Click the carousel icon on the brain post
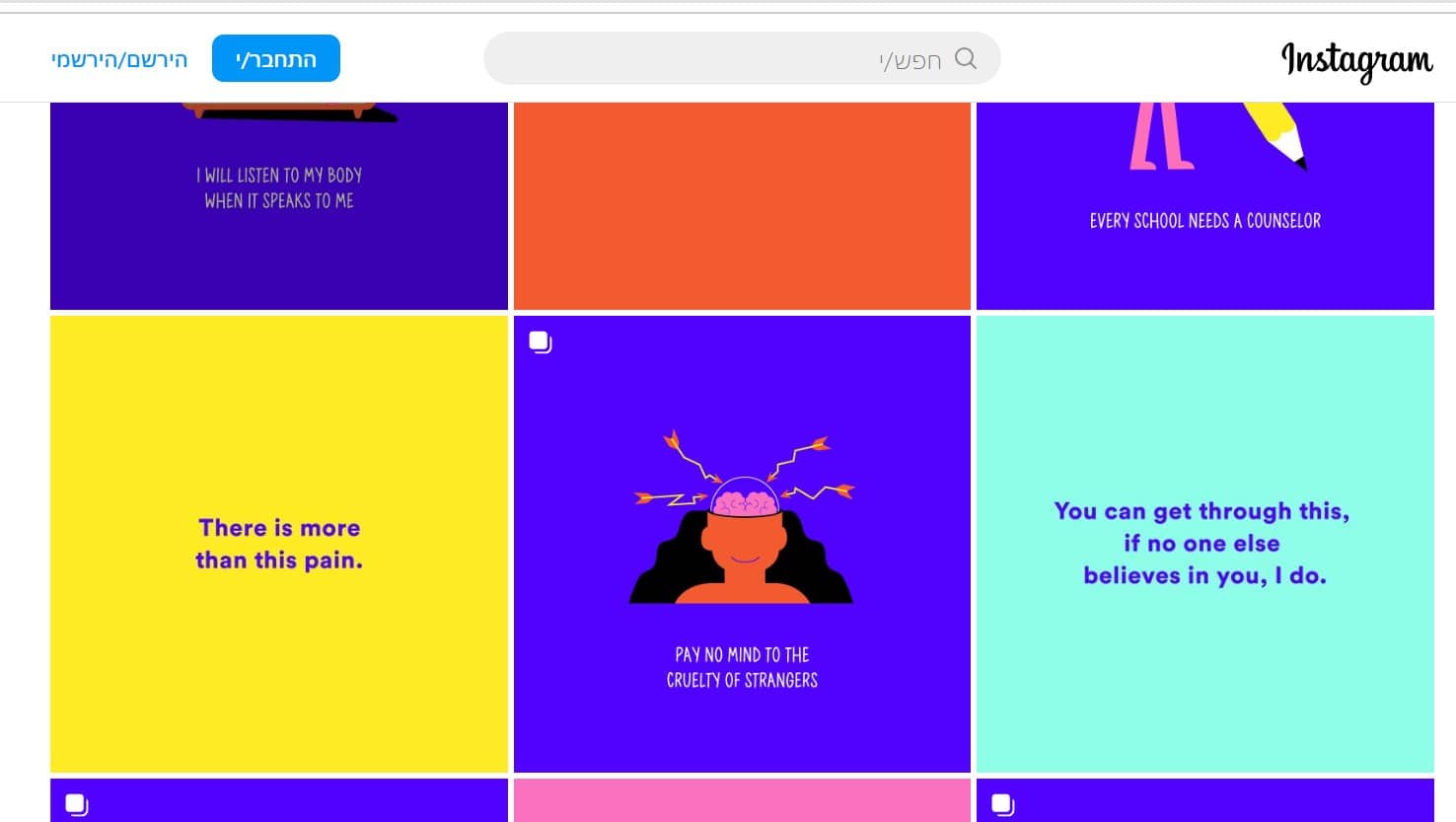Screen dimensions: 1456x822 pyautogui.click(x=540, y=342)
